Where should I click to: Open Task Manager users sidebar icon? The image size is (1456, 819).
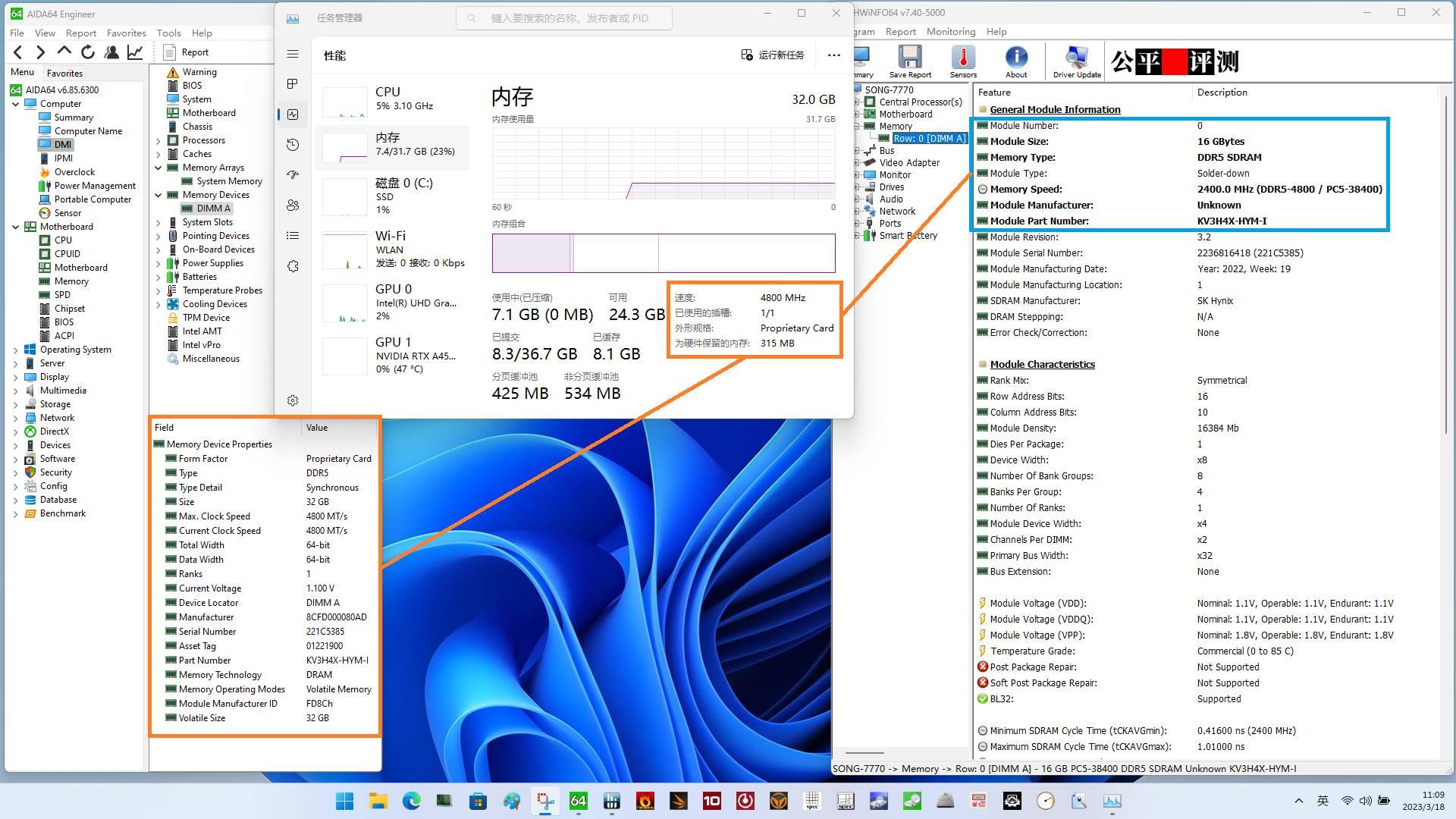click(x=293, y=205)
